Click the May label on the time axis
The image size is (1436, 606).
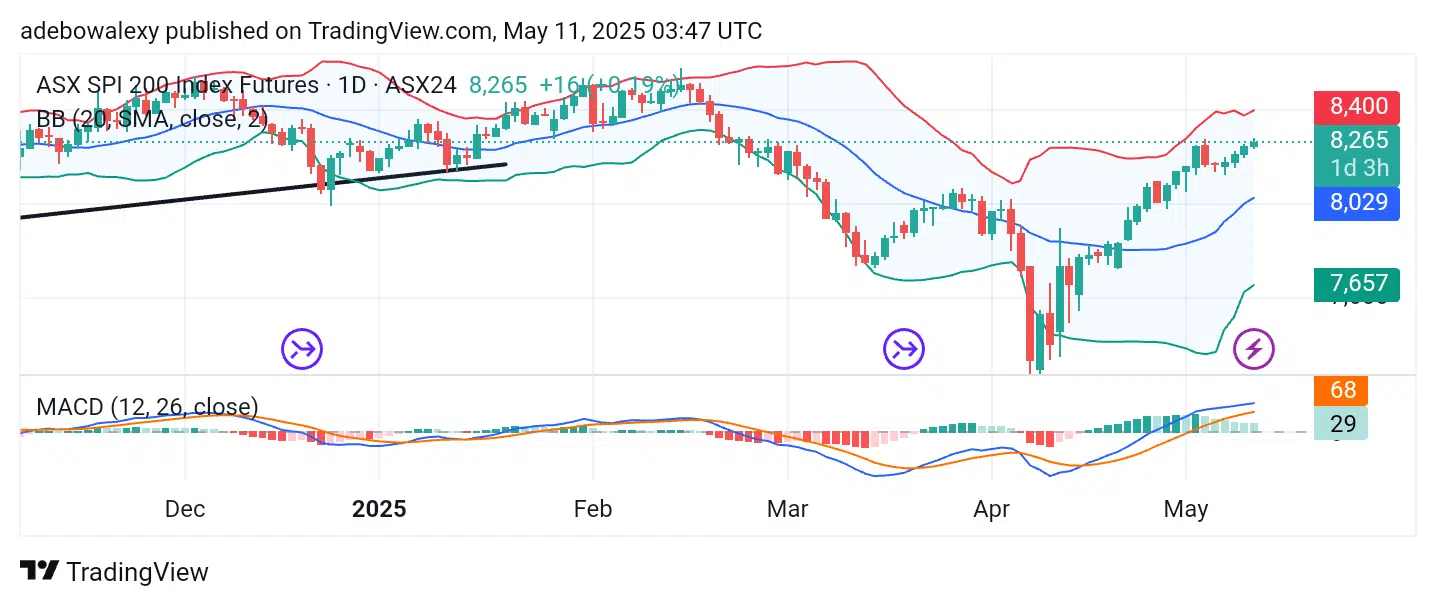1186,509
